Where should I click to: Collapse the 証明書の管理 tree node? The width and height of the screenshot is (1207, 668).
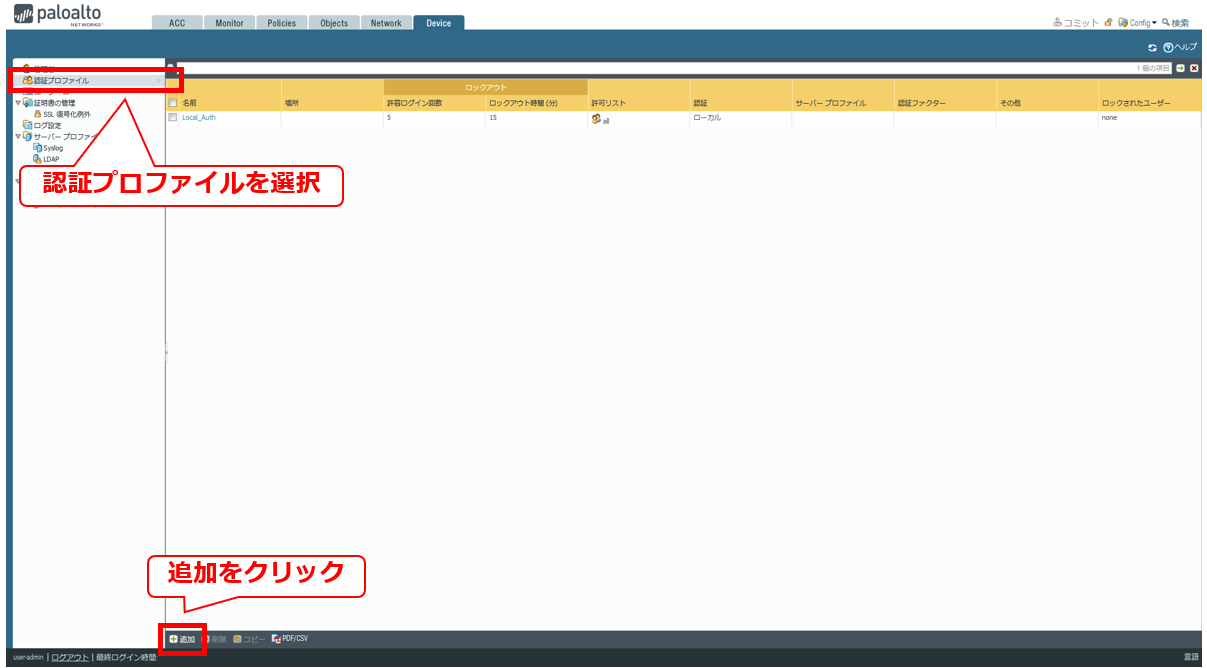(18, 103)
